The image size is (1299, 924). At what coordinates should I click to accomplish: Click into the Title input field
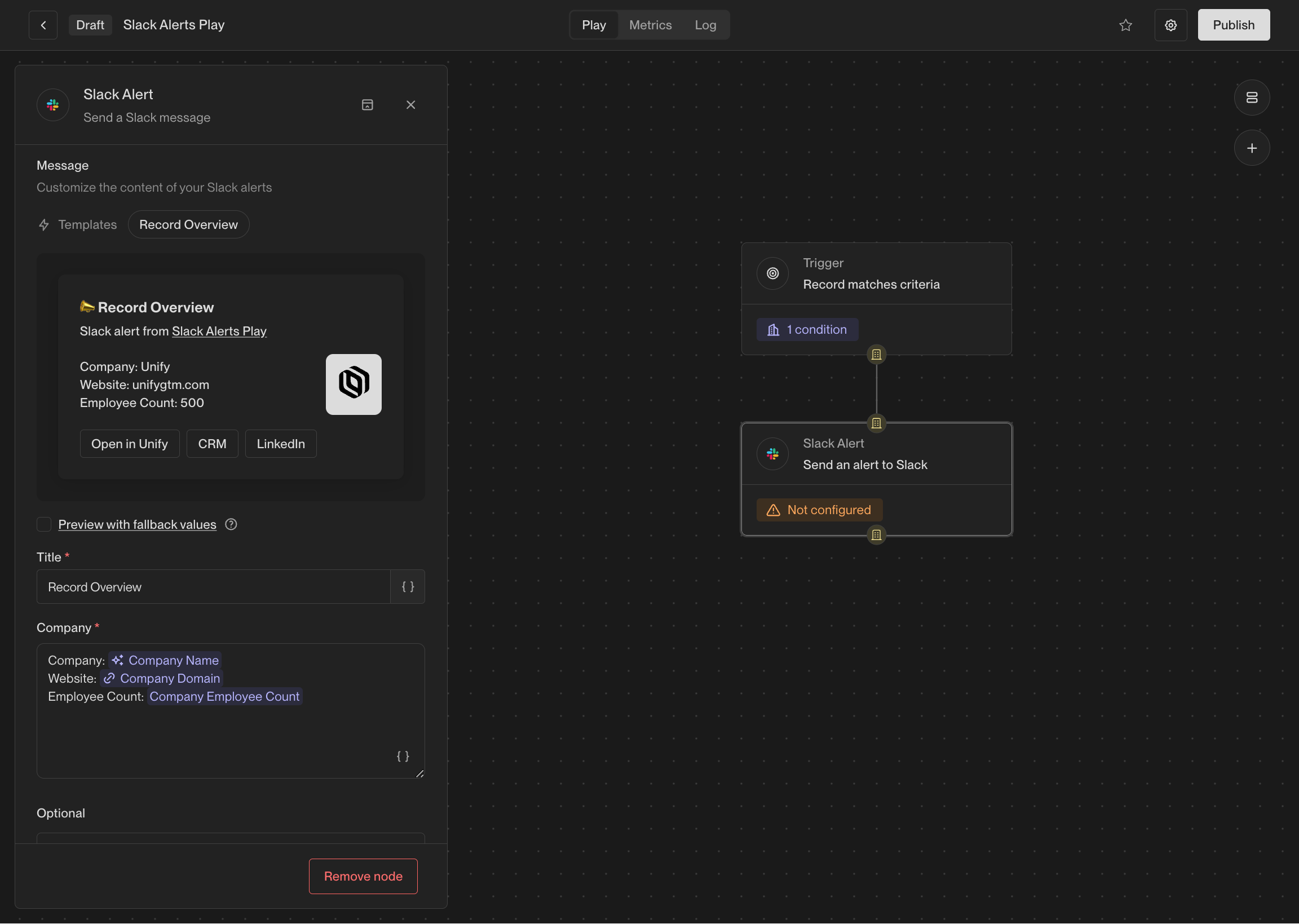213,587
